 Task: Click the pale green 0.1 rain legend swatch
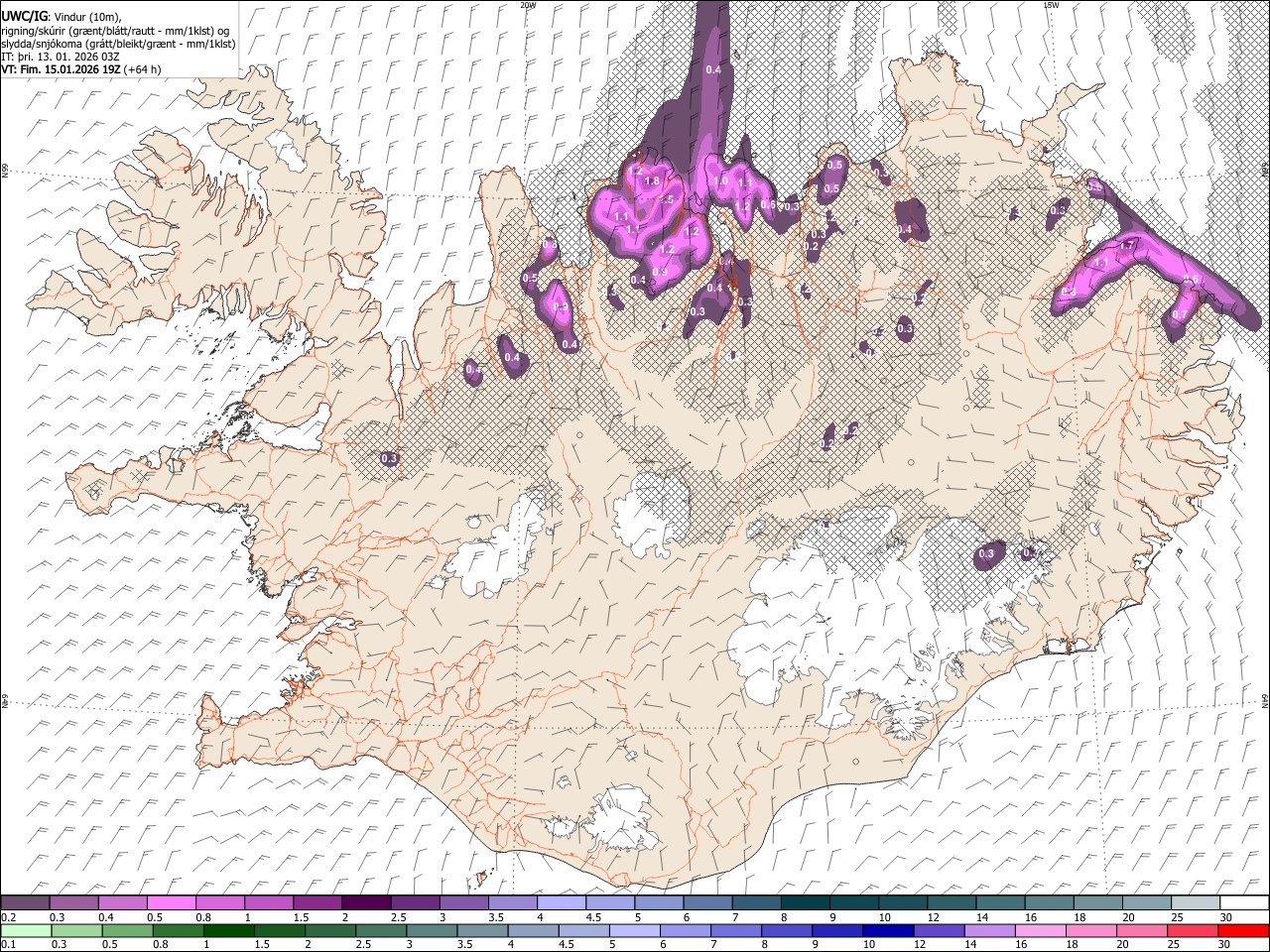coord(25,930)
